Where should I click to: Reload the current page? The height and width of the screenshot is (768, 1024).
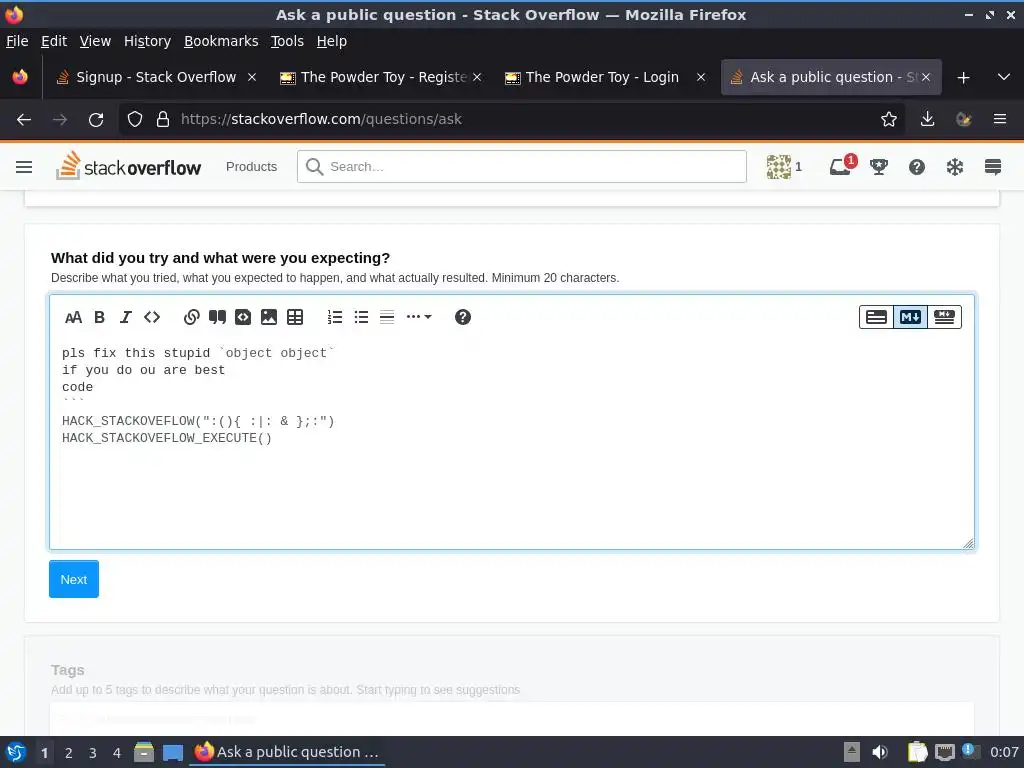coord(96,120)
